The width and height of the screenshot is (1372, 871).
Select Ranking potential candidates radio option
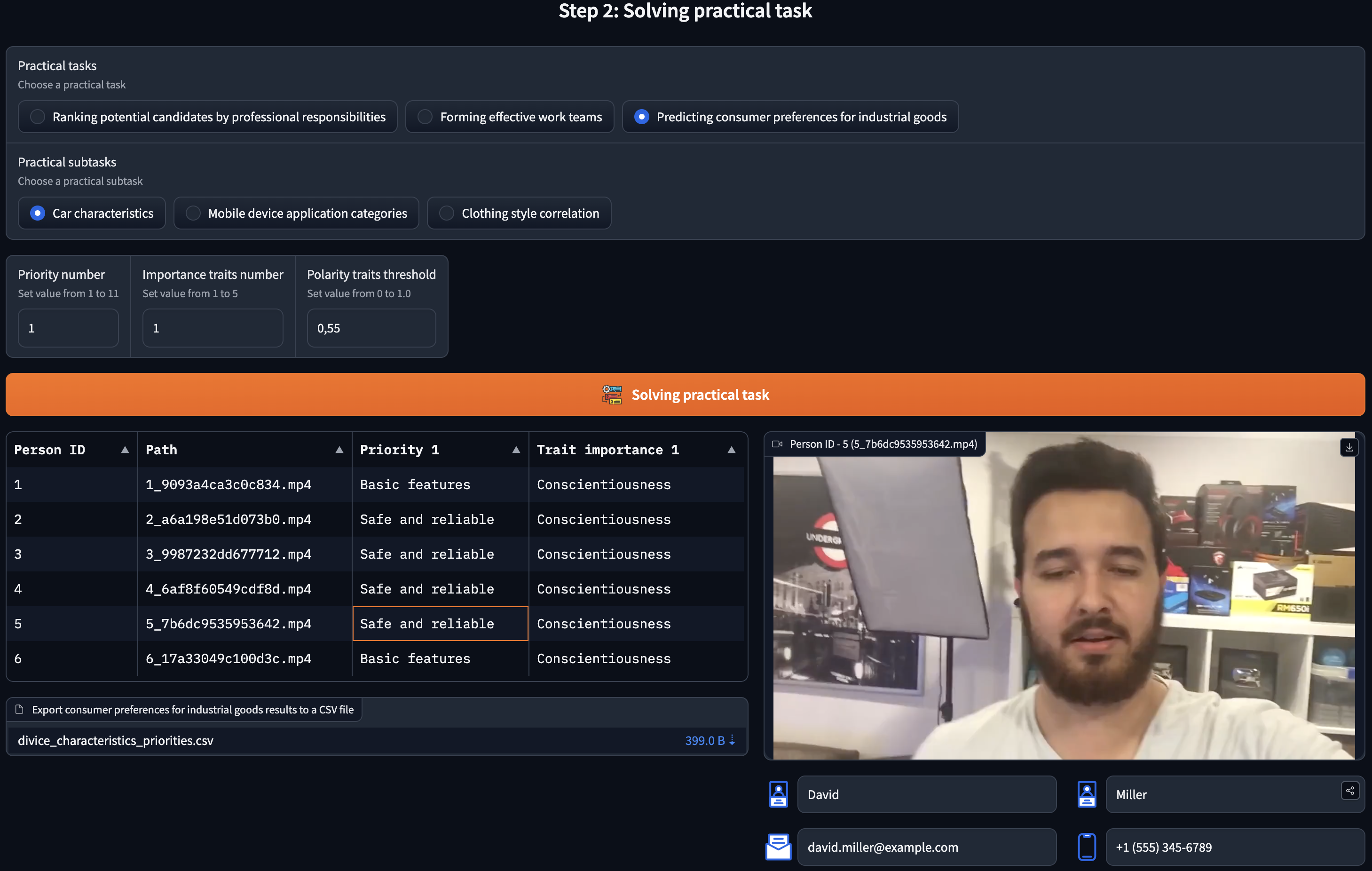pyautogui.click(x=38, y=117)
